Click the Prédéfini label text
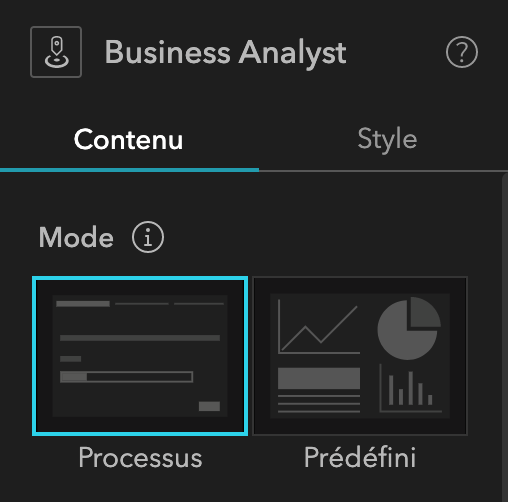 pos(360,457)
